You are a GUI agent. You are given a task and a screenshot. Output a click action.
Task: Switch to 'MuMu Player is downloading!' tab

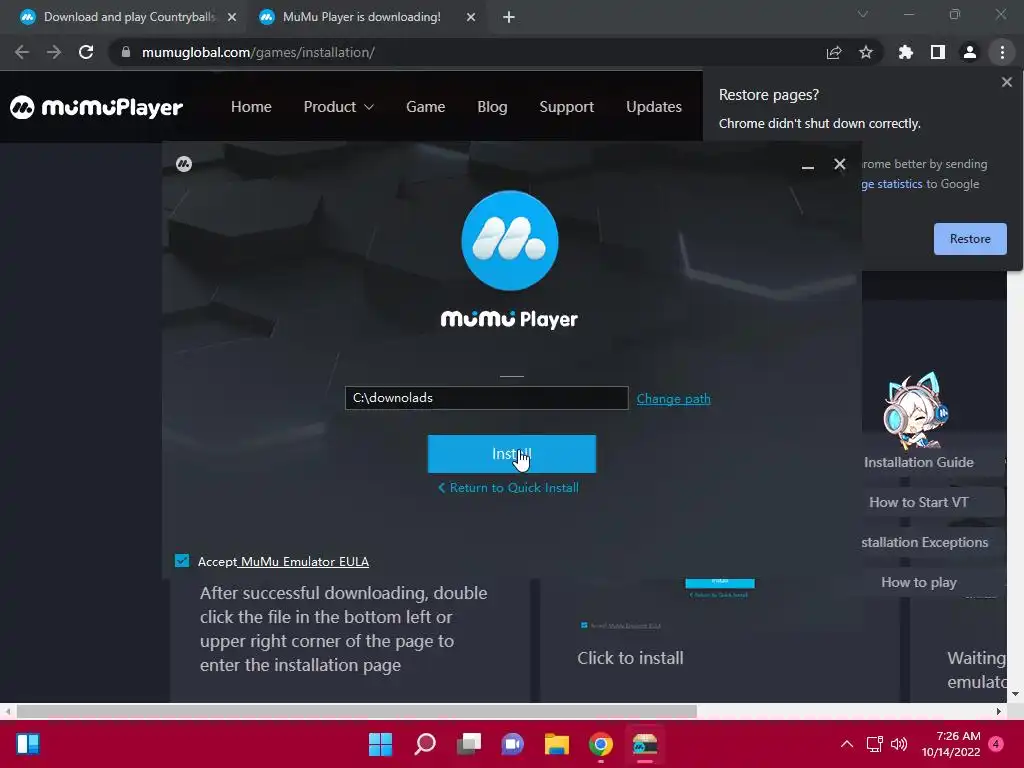pos(362,17)
